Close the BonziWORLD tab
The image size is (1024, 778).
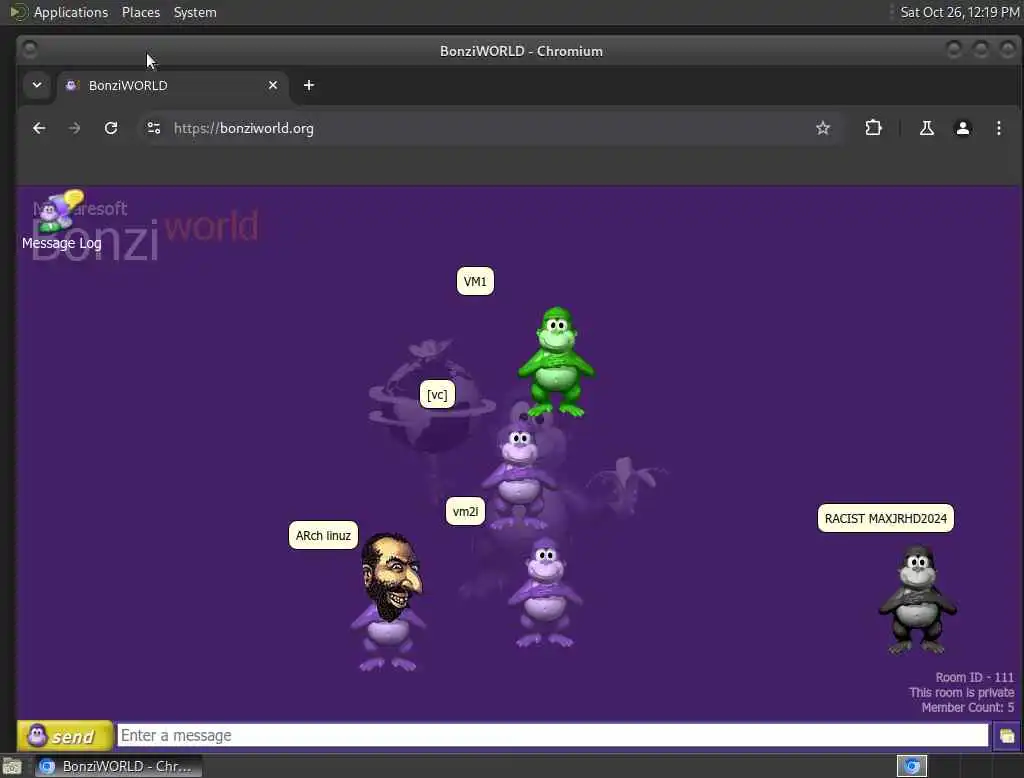click(x=273, y=86)
